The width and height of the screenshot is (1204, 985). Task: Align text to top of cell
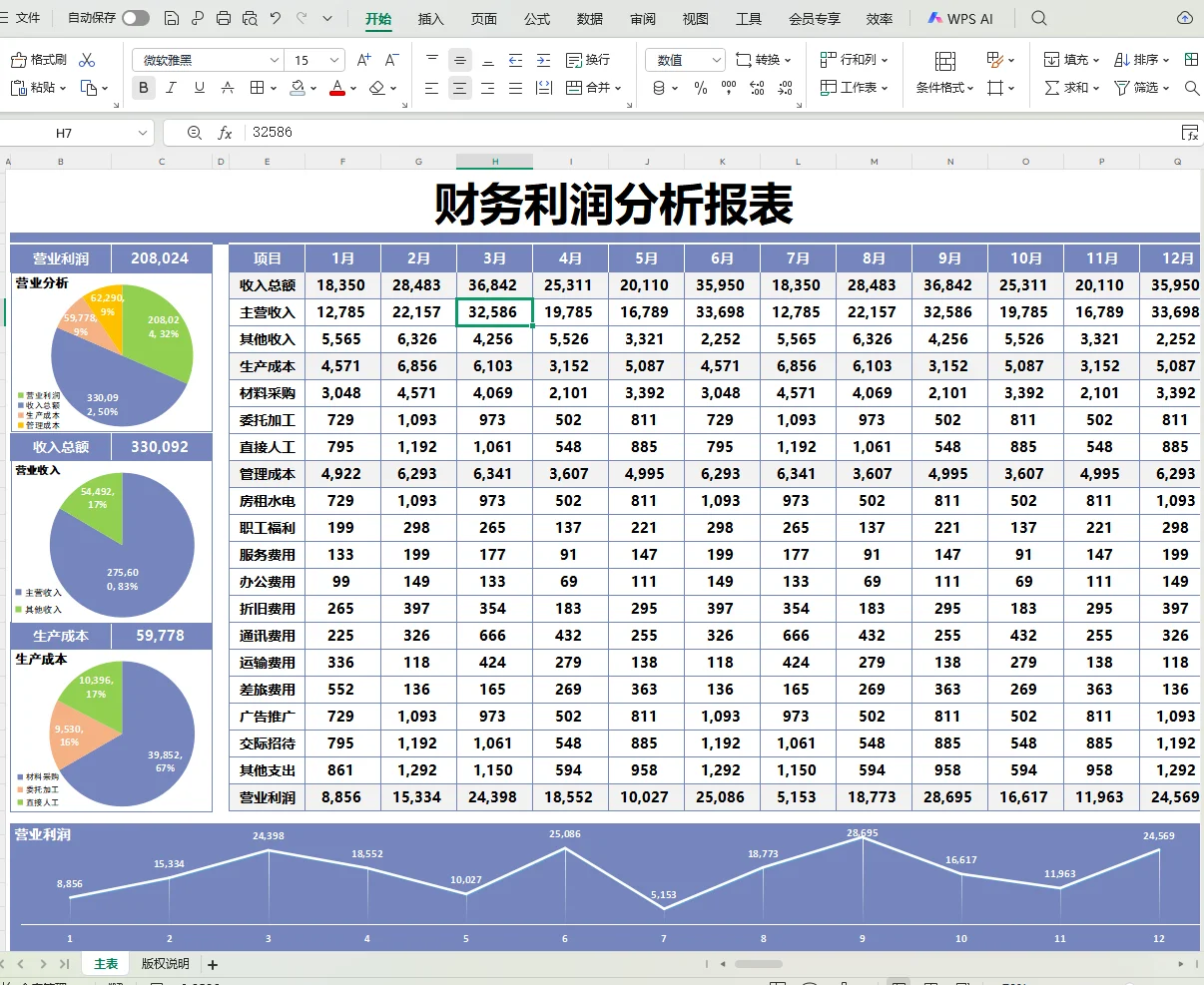tap(431, 60)
